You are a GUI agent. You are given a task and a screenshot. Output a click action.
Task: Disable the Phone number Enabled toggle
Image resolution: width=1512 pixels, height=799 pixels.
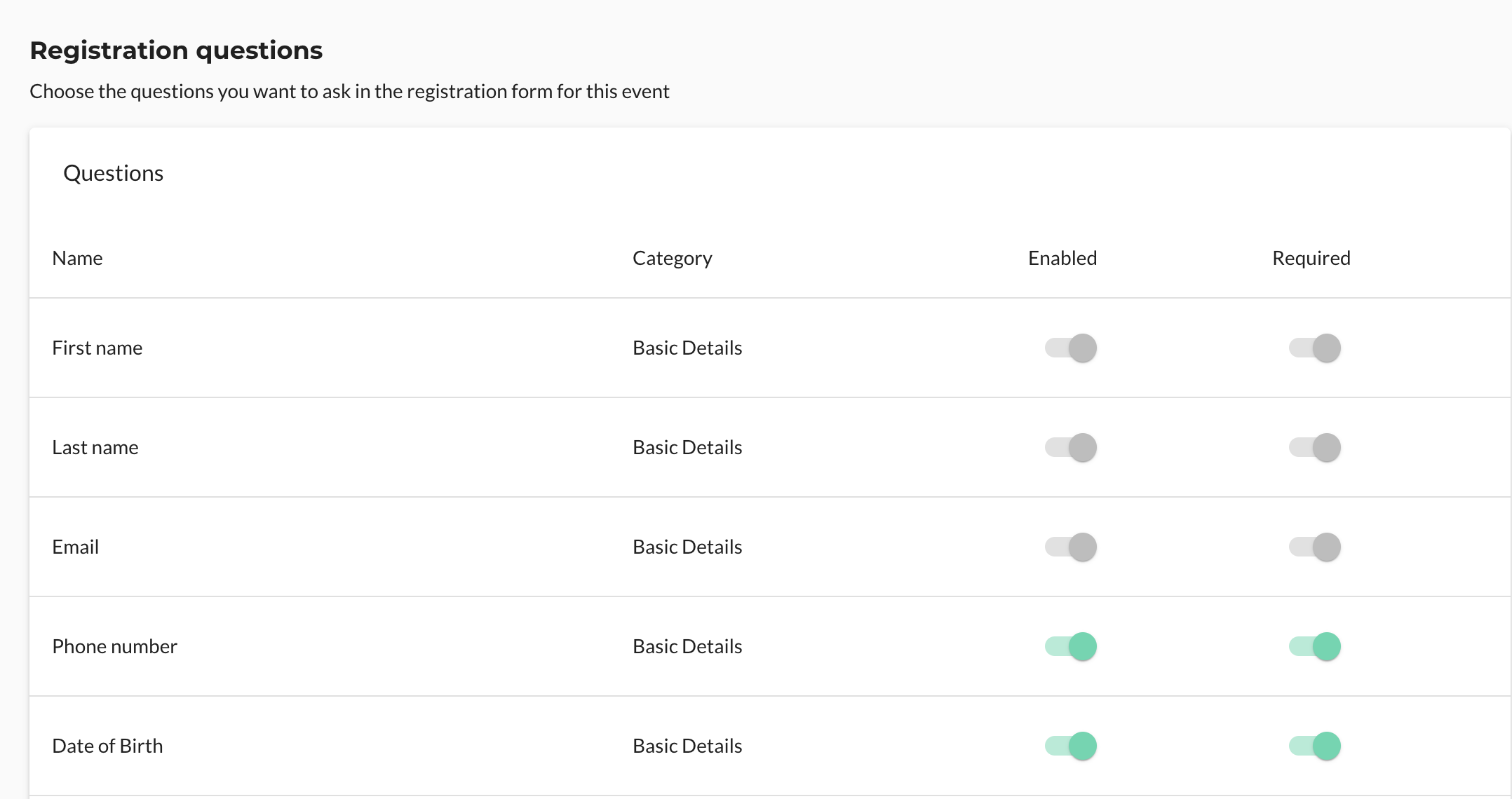coord(1070,646)
